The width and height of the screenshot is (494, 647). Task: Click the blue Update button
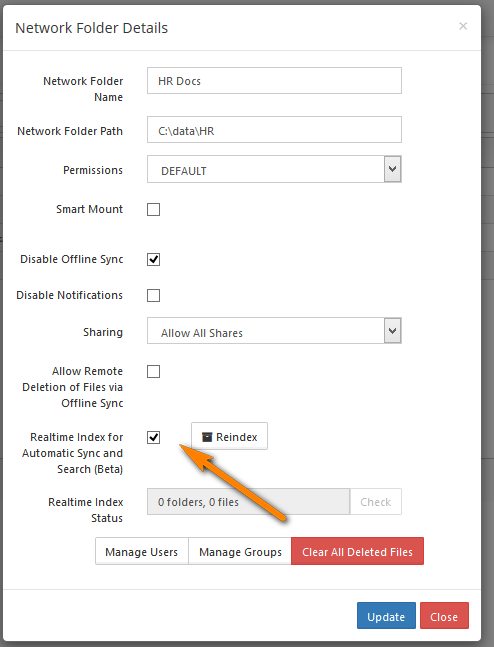[x=386, y=616]
